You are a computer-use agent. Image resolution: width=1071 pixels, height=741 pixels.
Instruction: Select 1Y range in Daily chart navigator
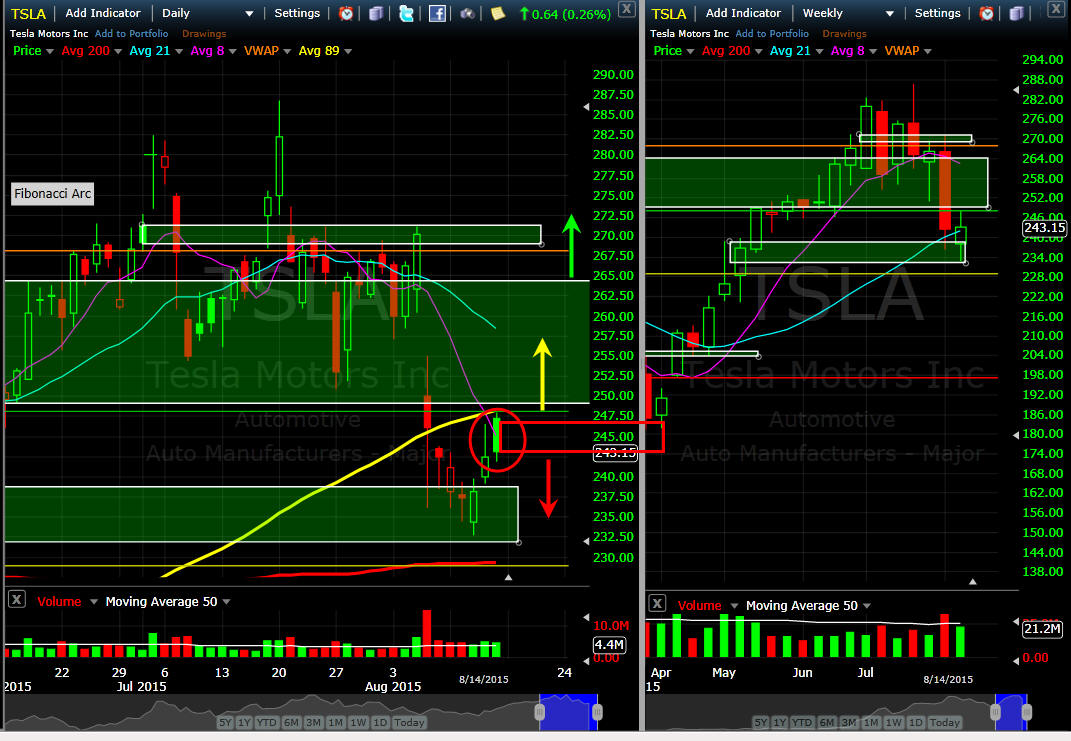tap(244, 723)
